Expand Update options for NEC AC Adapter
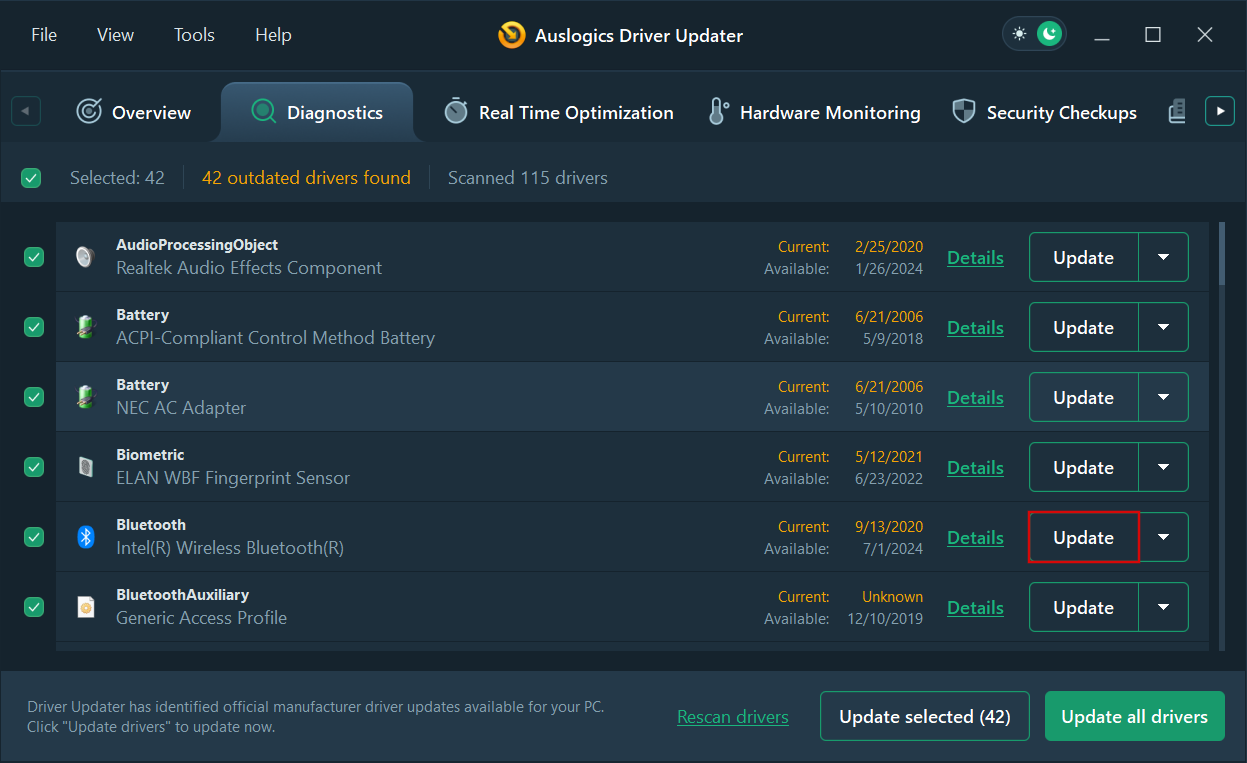1247x763 pixels. point(1164,397)
